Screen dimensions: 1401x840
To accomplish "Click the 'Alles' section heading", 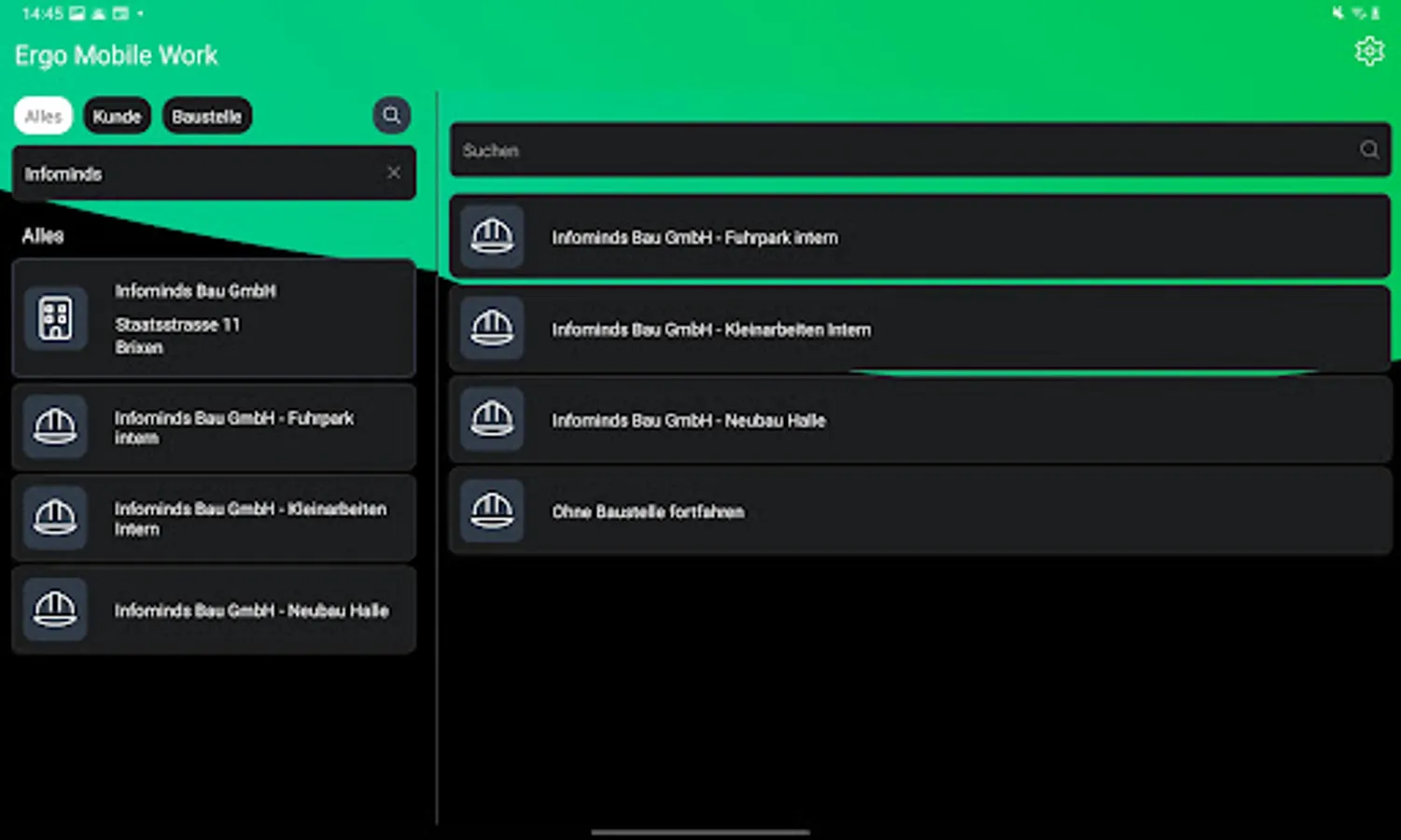I will point(43,235).
